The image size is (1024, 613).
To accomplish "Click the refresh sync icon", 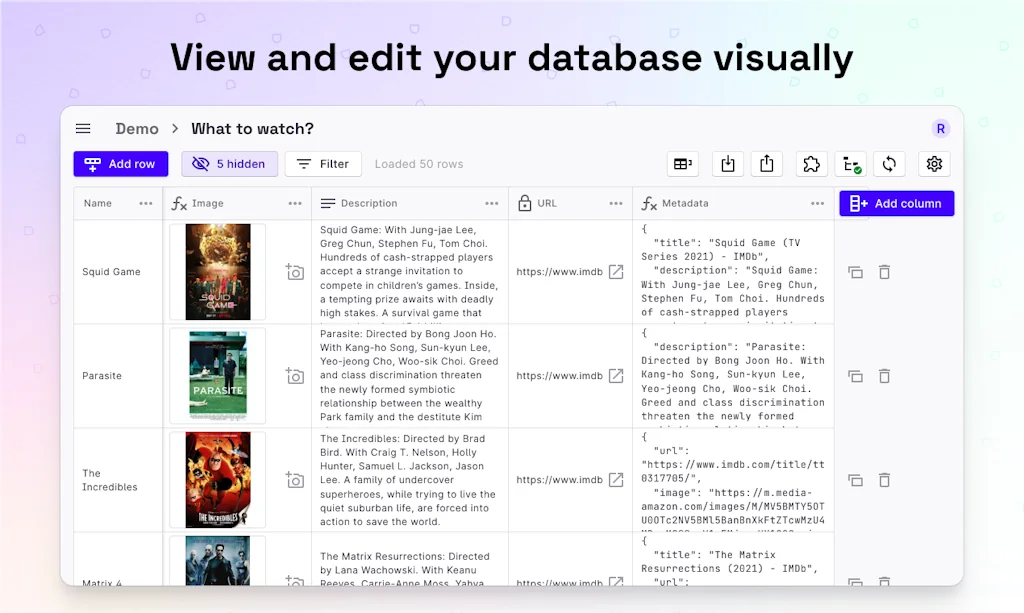I will 890,164.
